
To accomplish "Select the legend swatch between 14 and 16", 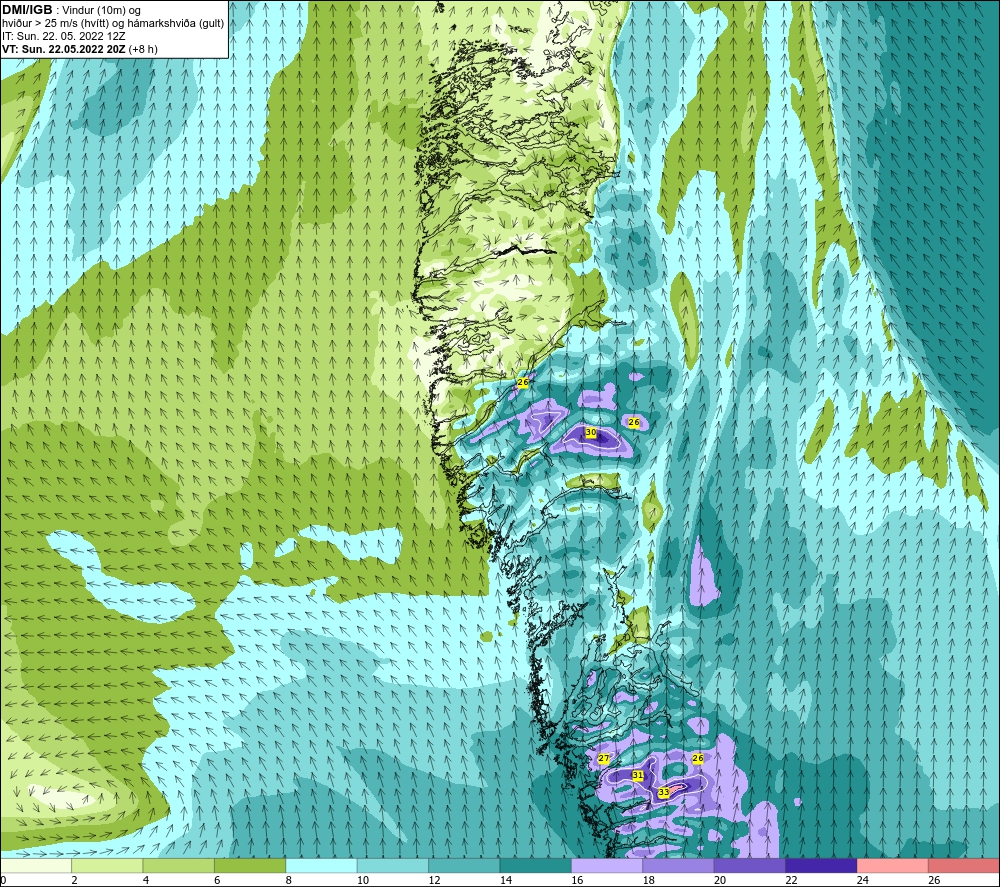I will pyautogui.click(x=536, y=866).
